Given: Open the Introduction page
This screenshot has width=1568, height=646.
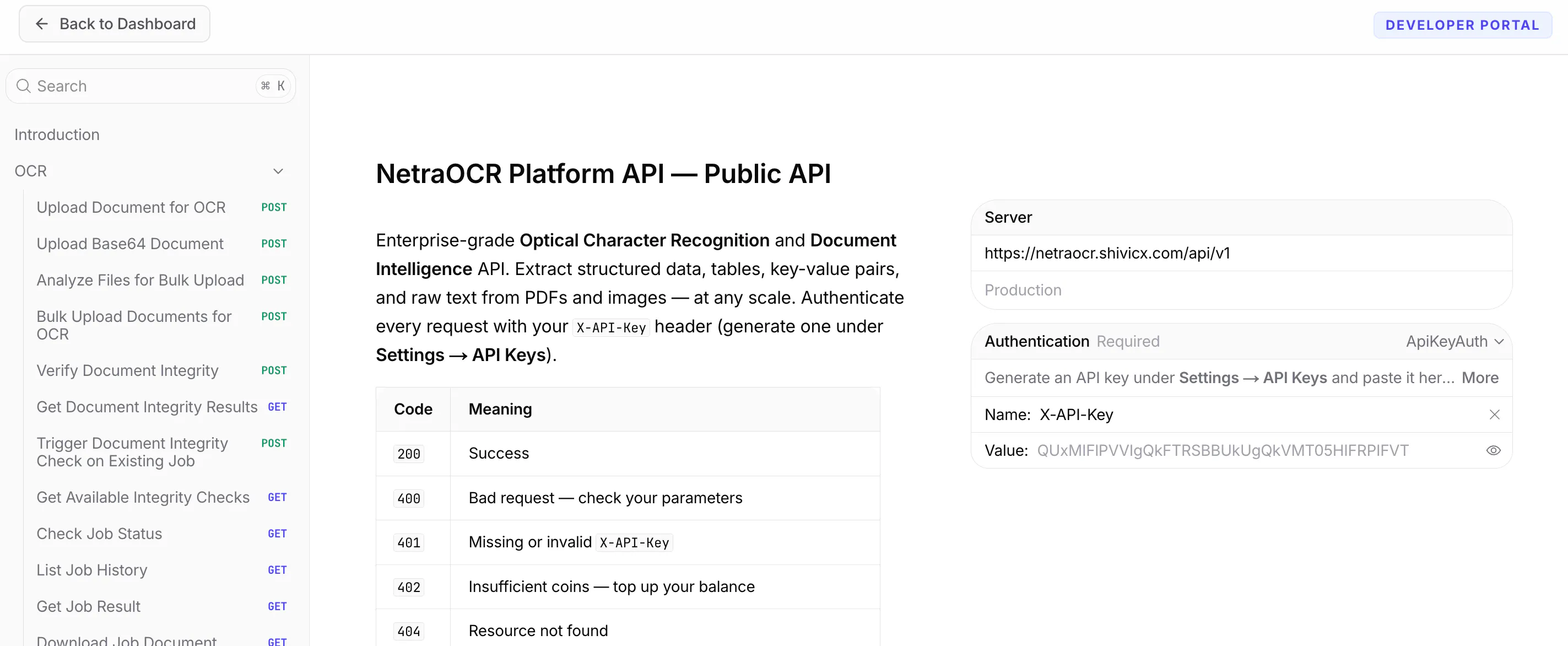Looking at the screenshot, I should (57, 134).
